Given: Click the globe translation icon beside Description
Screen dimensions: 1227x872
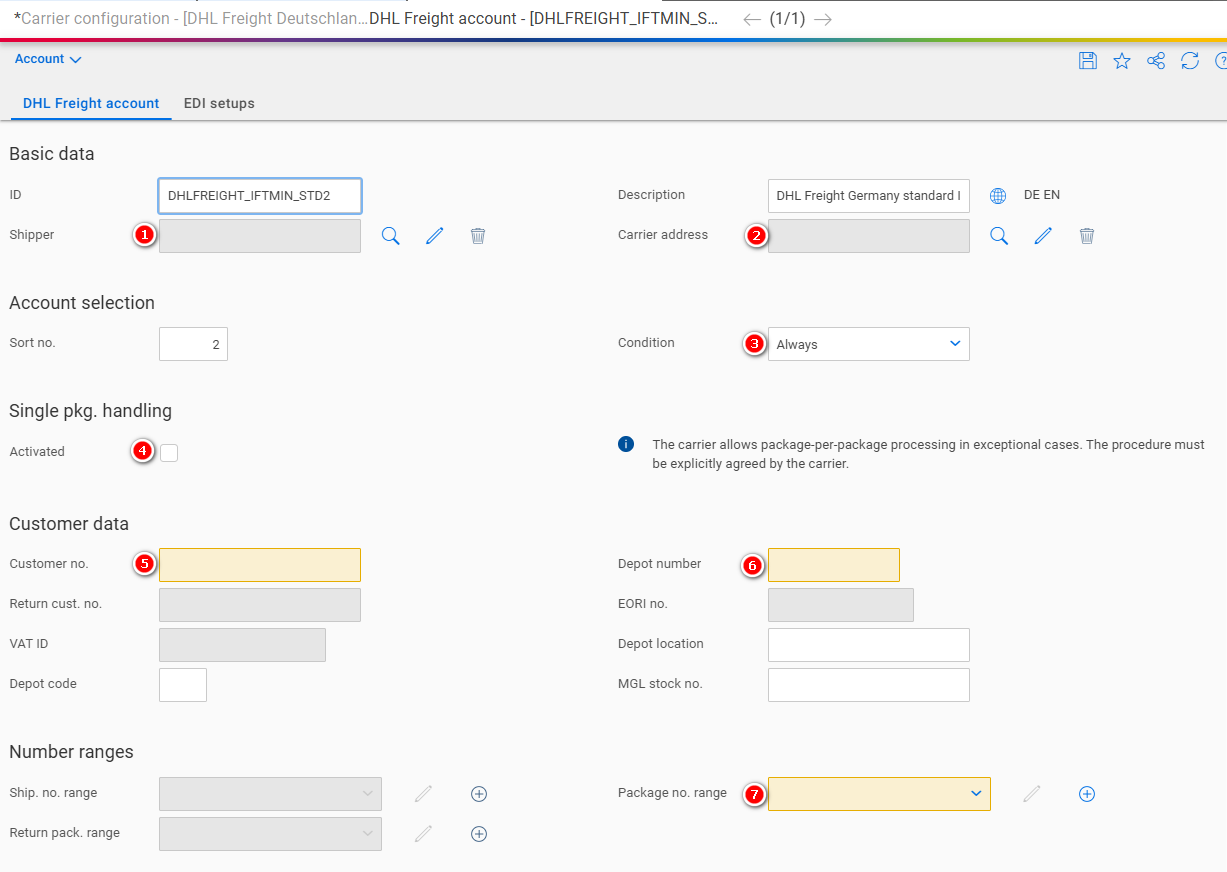Looking at the screenshot, I should [x=998, y=196].
